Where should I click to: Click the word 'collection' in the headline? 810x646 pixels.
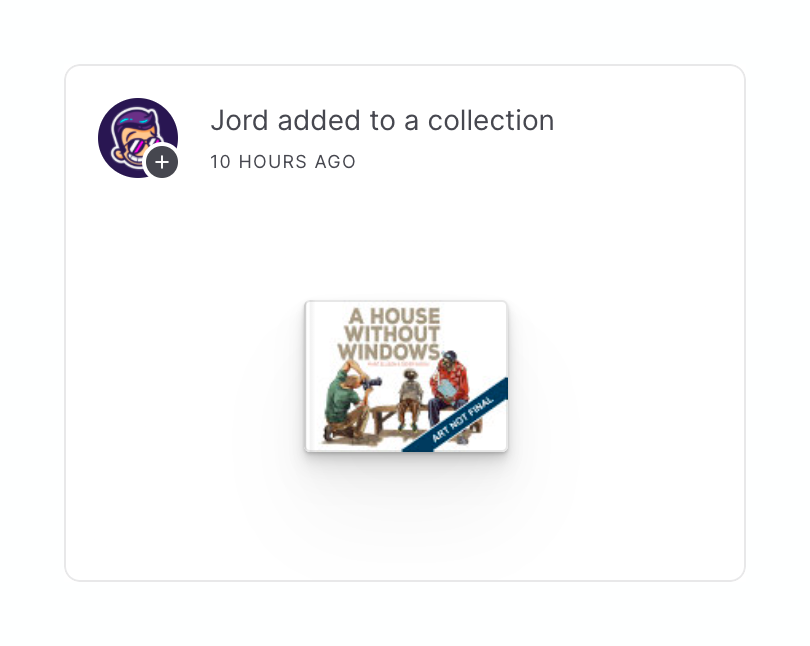(x=491, y=121)
